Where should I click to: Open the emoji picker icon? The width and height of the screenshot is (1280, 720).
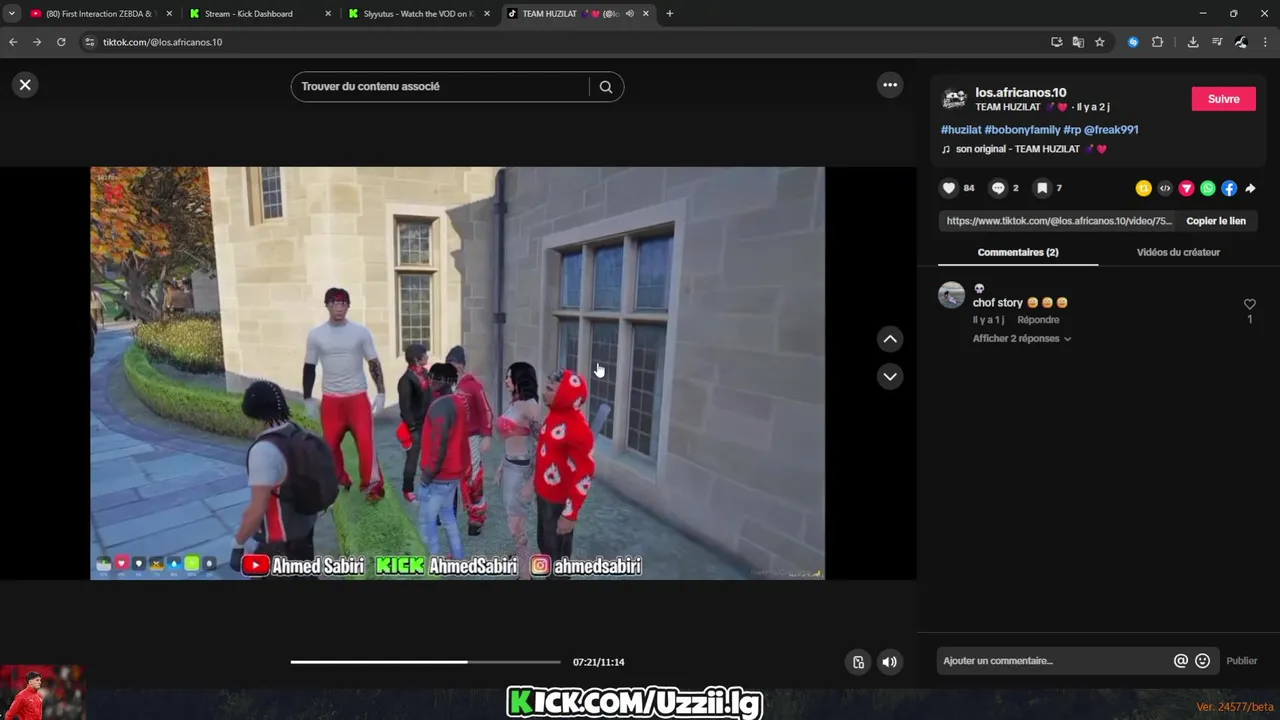(x=1203, y=661)
